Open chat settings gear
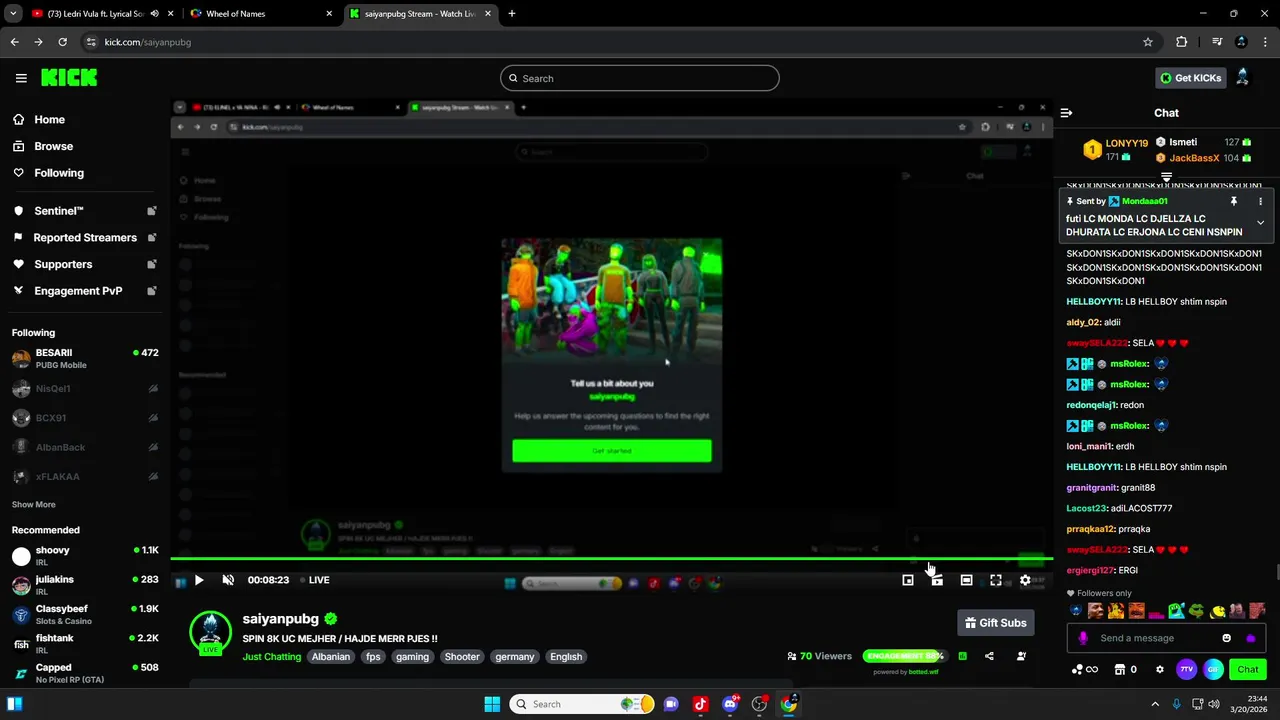The height and width of the screenshot is (720, 1280). 1160,669
